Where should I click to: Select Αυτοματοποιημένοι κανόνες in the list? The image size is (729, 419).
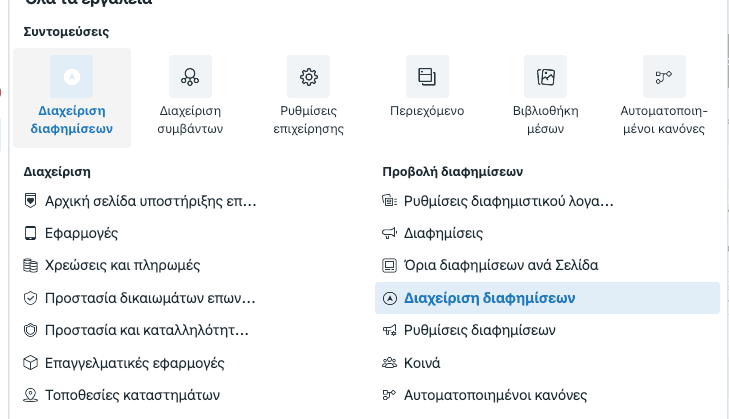(495, 395)
